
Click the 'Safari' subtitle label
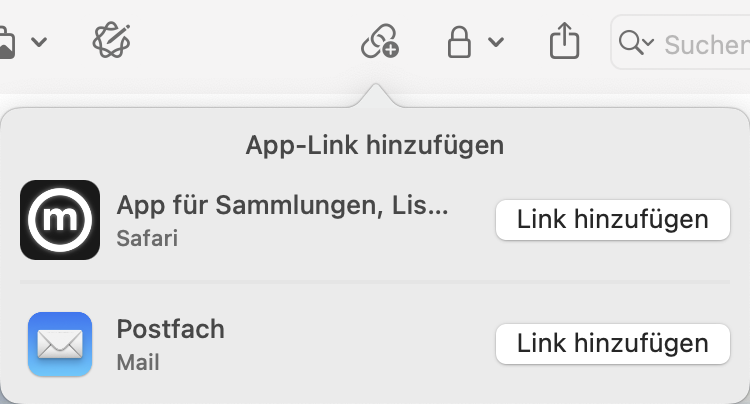coord(147,238)
